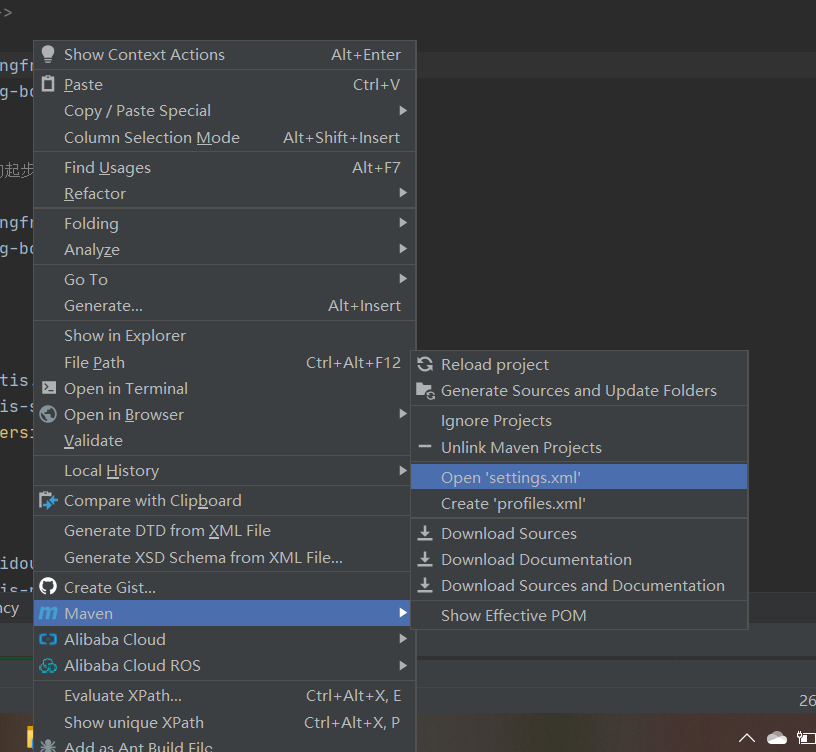Click the OneDrive cloud tray icon
816x752 pixels.
[x=776, y=738]
